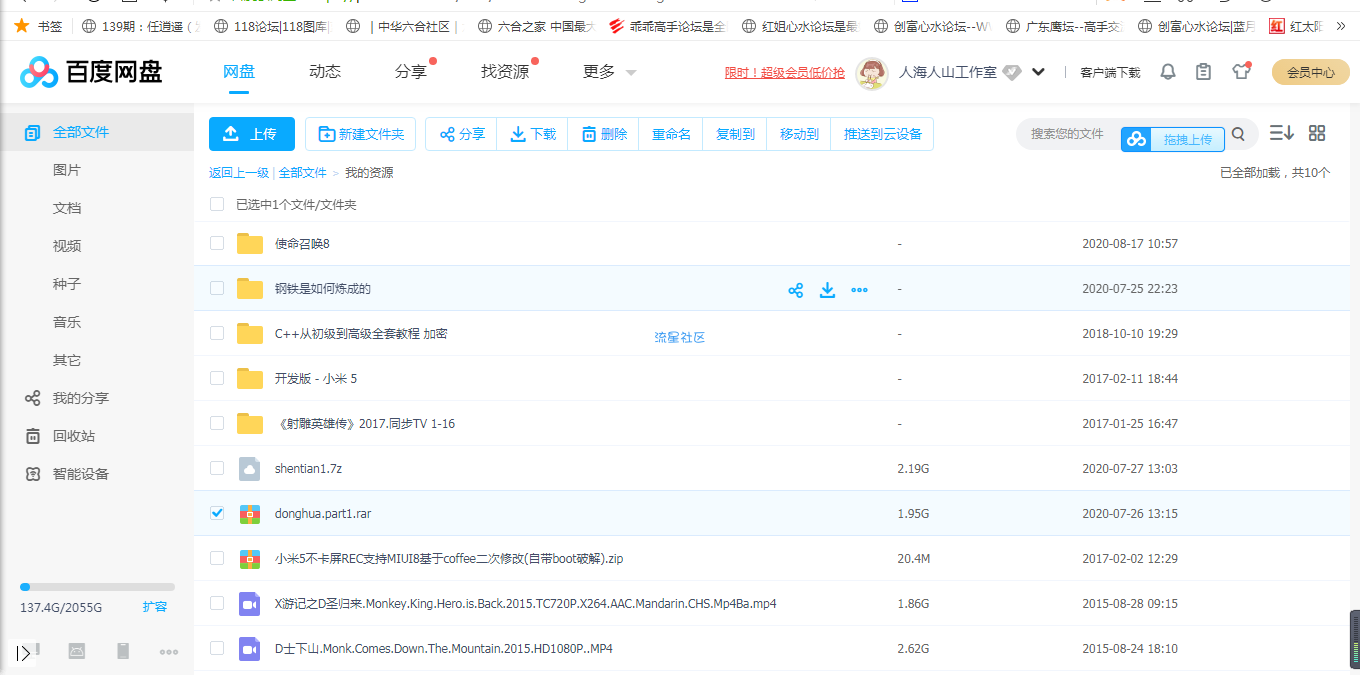Screen dimensions: 1360x675
Task: Click the 限时！超级会员低价抢 link
Action: (785, 72)
